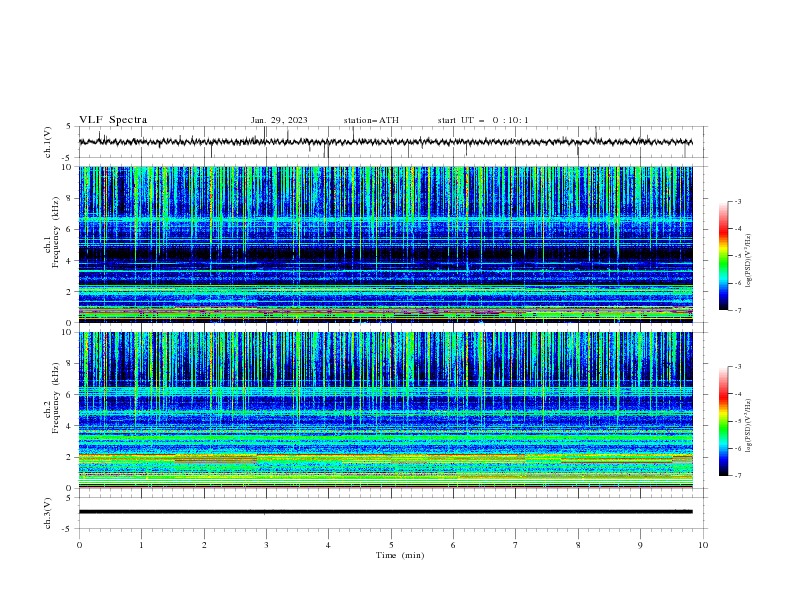Click time axis tick label "0"
The image size is (792, 612).
pyautogui.click(x=79, y=545)
